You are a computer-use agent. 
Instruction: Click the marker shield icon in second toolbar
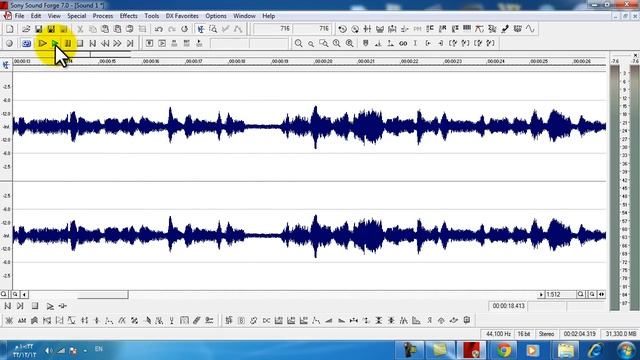[365, 43]
